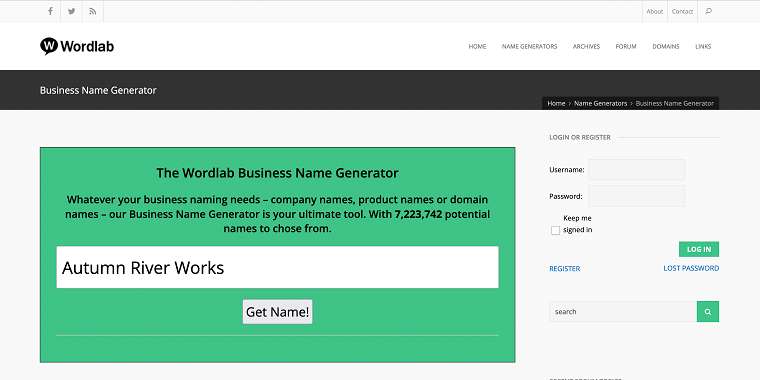The height and width of the screenshot is (380, 760).
Task: Open the Twitter icon link
Action: pyautogui.click(x=71, y=11)
